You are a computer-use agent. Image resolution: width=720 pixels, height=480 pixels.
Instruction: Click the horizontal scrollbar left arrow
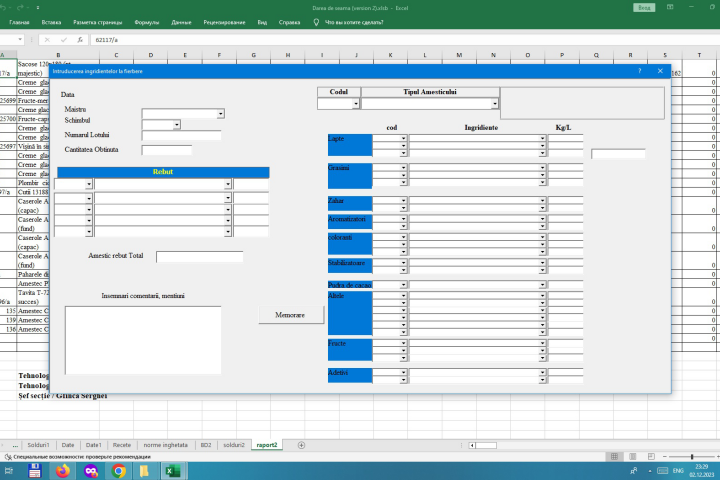pyautogui.click(x=472, y=445)
